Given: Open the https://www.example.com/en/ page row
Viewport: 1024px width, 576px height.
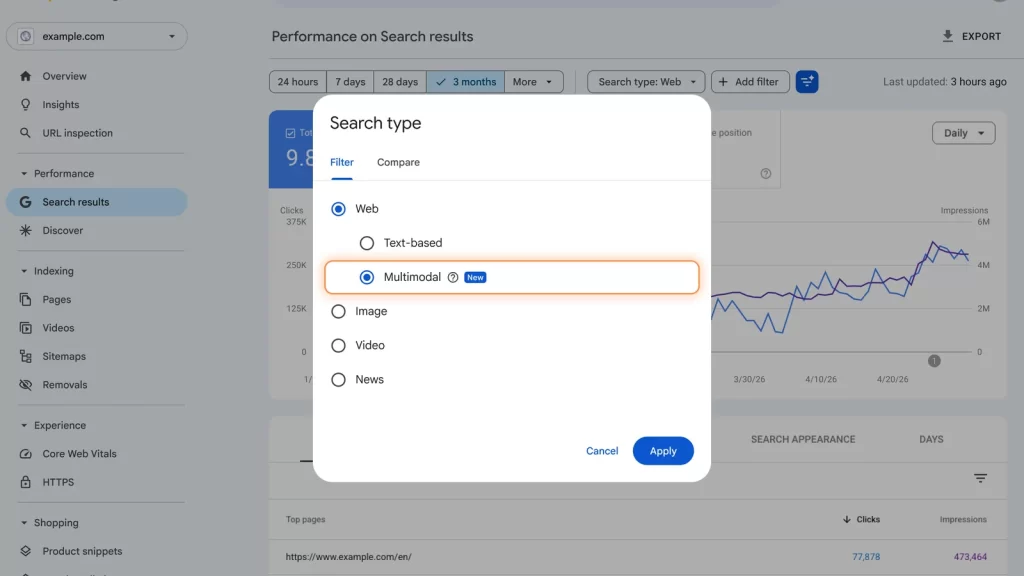Looking at the screenshot, I should pyautogui.click(x=637, y=557).
